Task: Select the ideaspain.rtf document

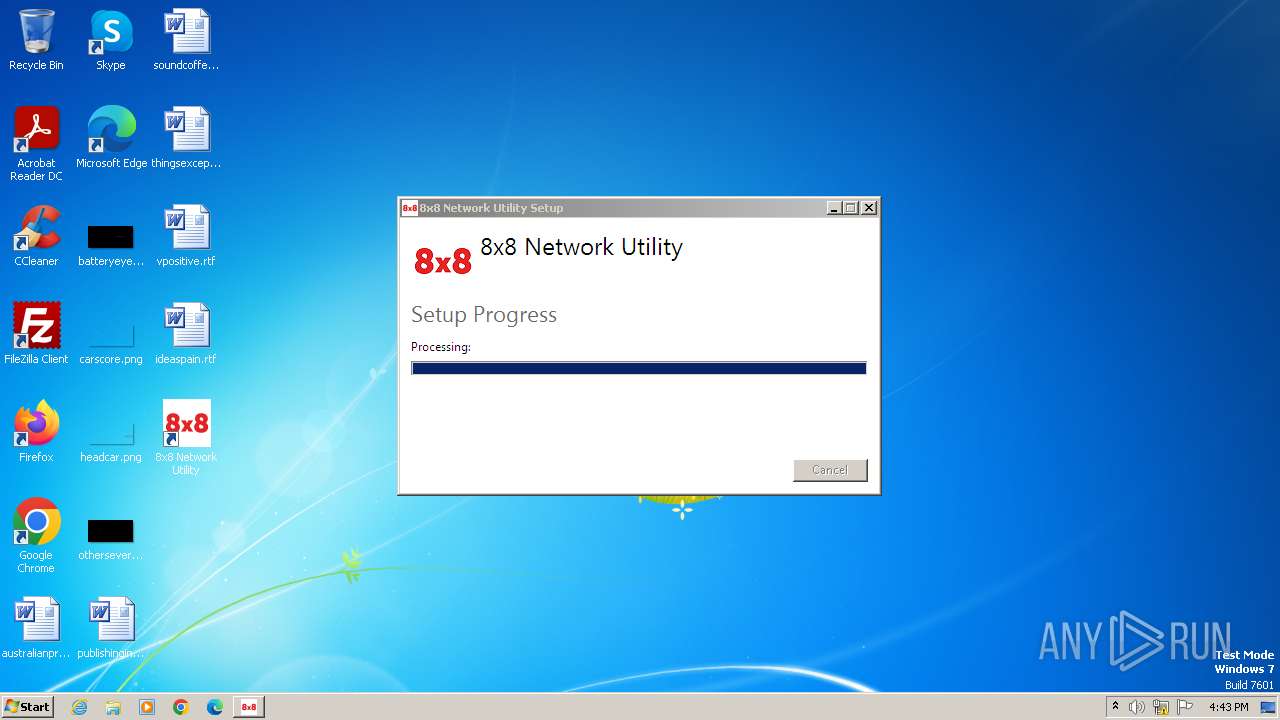Action: 186,333
